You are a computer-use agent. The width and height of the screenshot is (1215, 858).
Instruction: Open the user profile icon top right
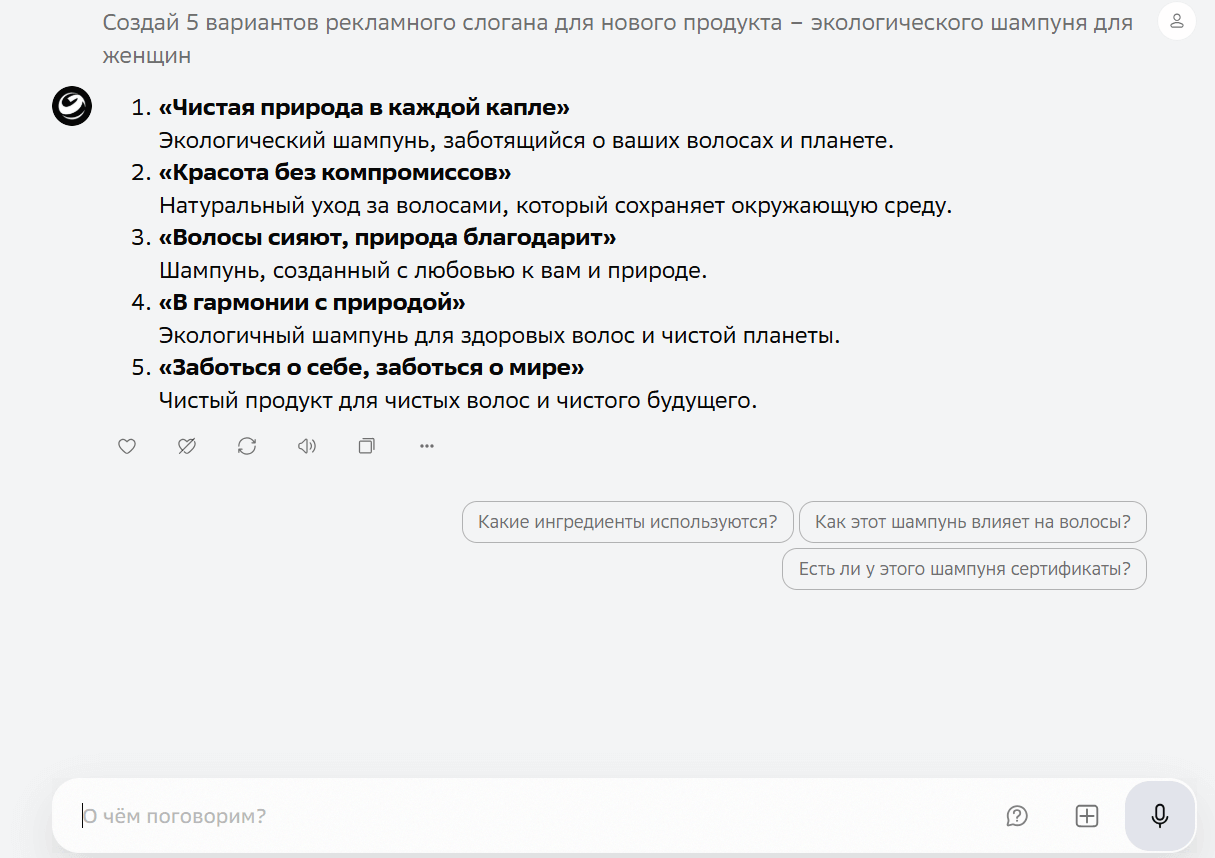tap(1177, 21)
